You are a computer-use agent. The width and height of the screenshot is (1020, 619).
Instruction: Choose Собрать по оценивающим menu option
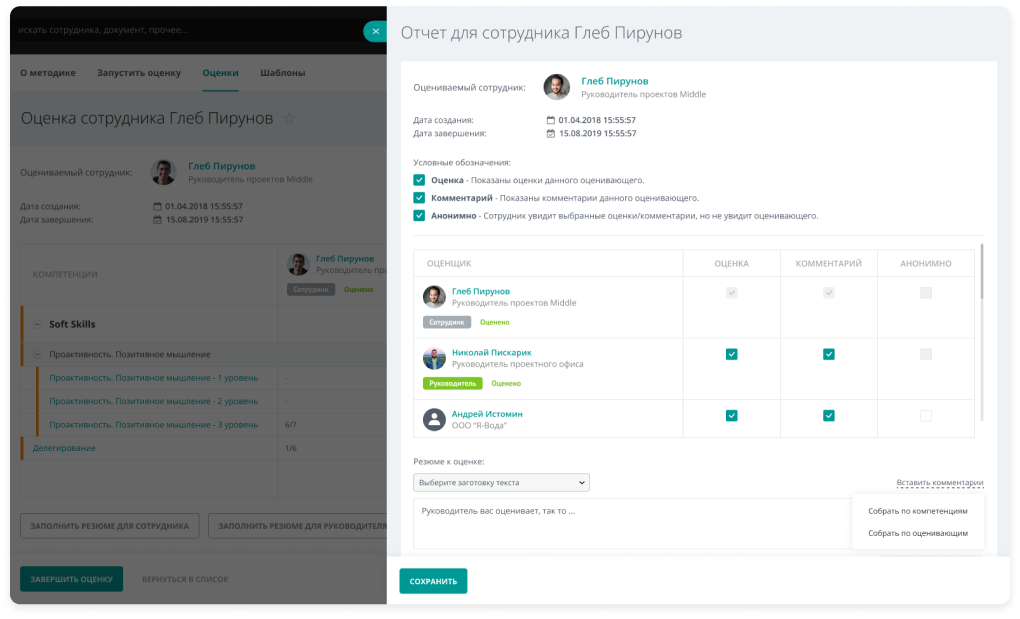[917, 533]
